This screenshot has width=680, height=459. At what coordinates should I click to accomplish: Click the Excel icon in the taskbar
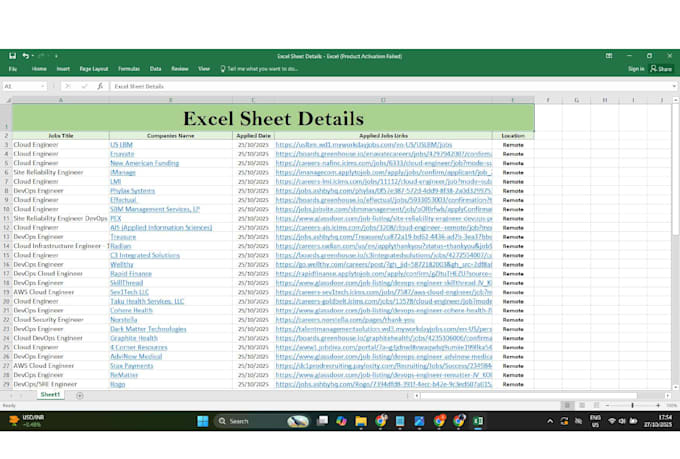pos(478,421)
